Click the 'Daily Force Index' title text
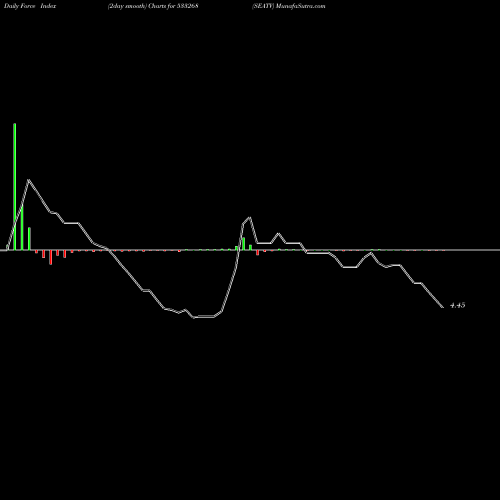The width and height of the screenshot is (500, 500). point(30,6)
